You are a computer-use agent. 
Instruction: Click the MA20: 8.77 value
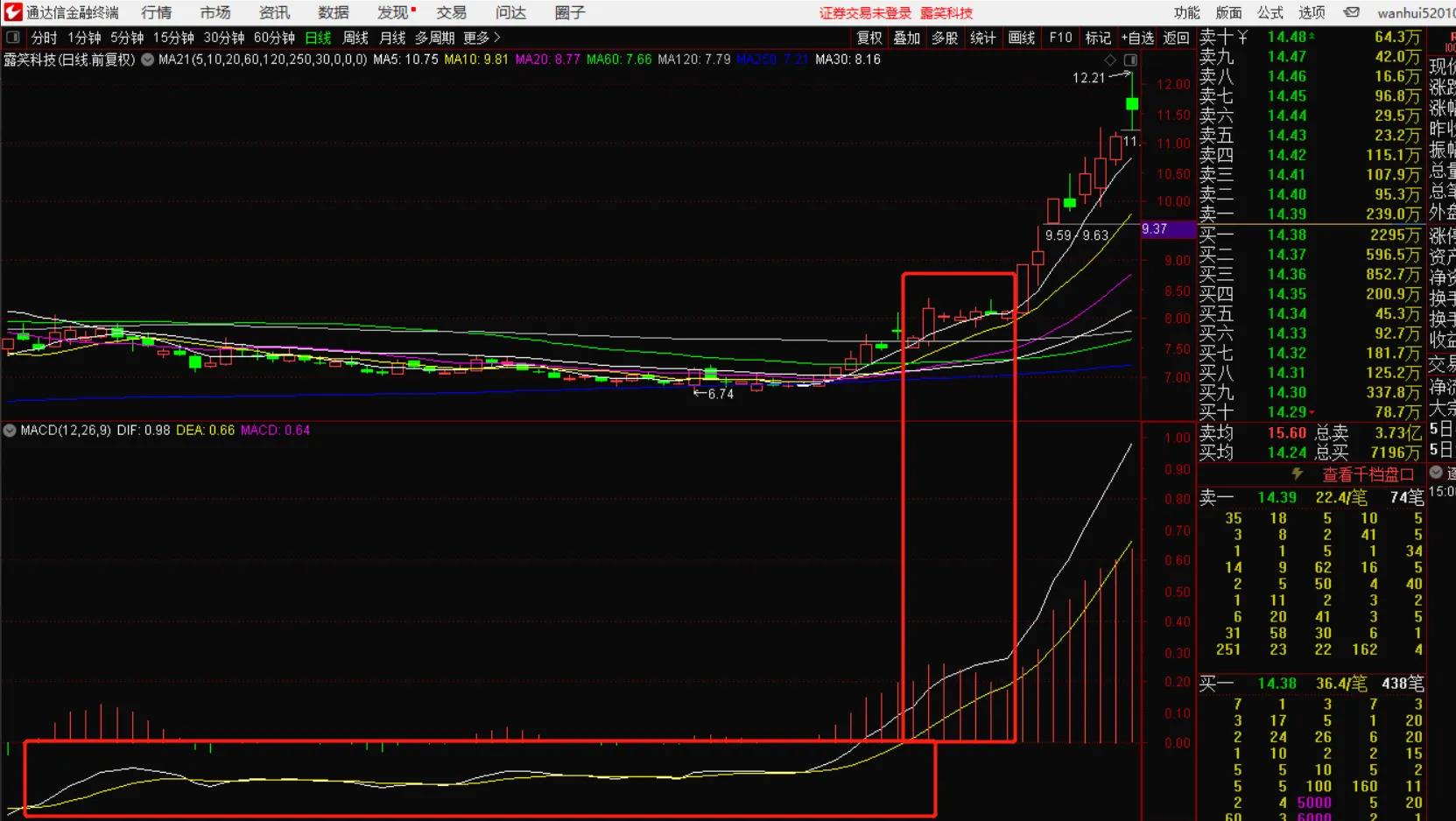click(x=547, y=60)
